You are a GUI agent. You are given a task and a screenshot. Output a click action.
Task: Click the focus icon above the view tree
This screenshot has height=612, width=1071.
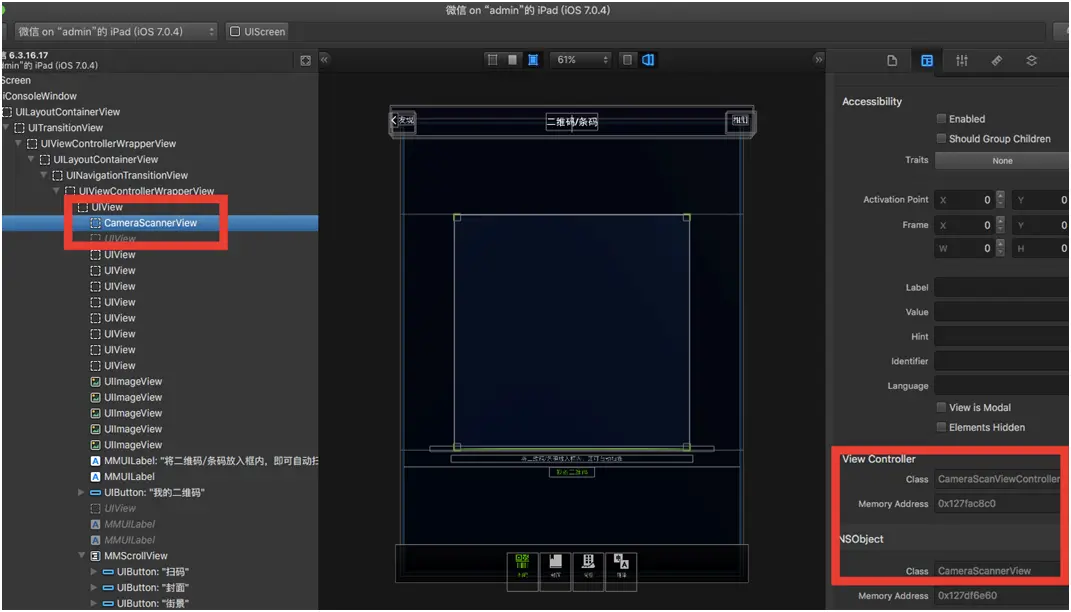pyautogui.click(x=305, y=61)
